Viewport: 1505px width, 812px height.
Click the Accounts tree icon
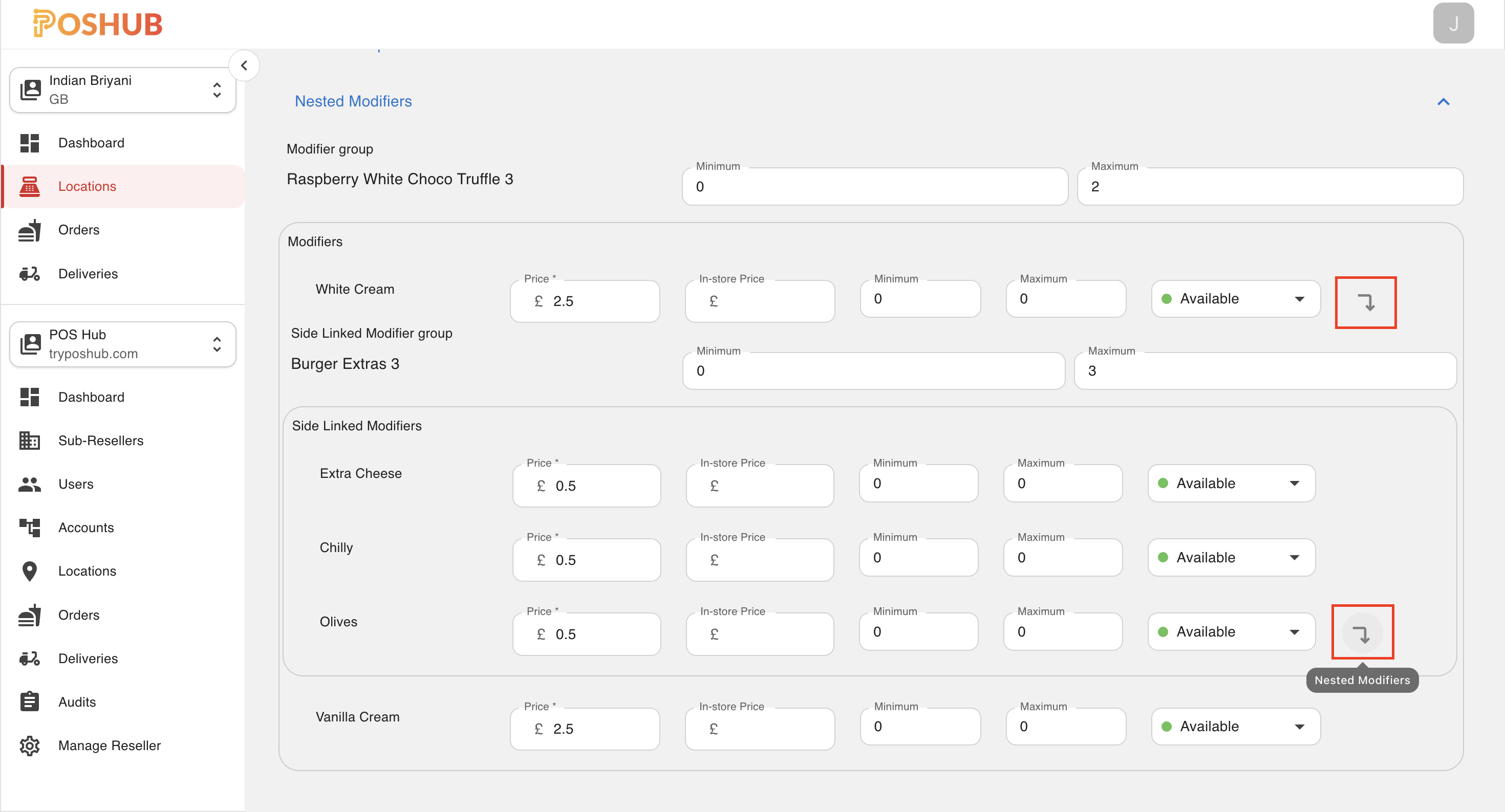(x=29, y=528)
